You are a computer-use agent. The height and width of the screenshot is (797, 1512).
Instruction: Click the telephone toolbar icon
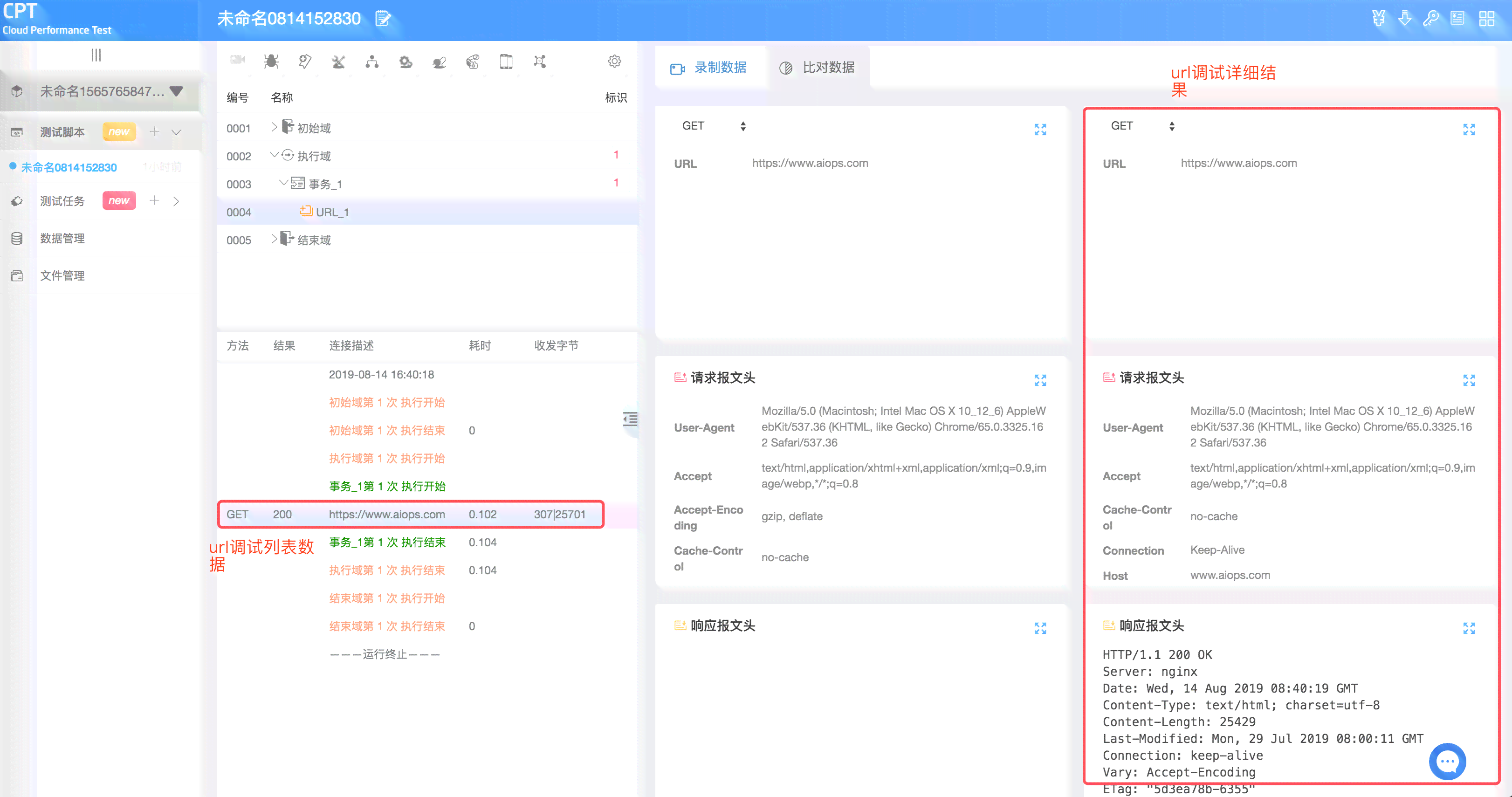473,61
